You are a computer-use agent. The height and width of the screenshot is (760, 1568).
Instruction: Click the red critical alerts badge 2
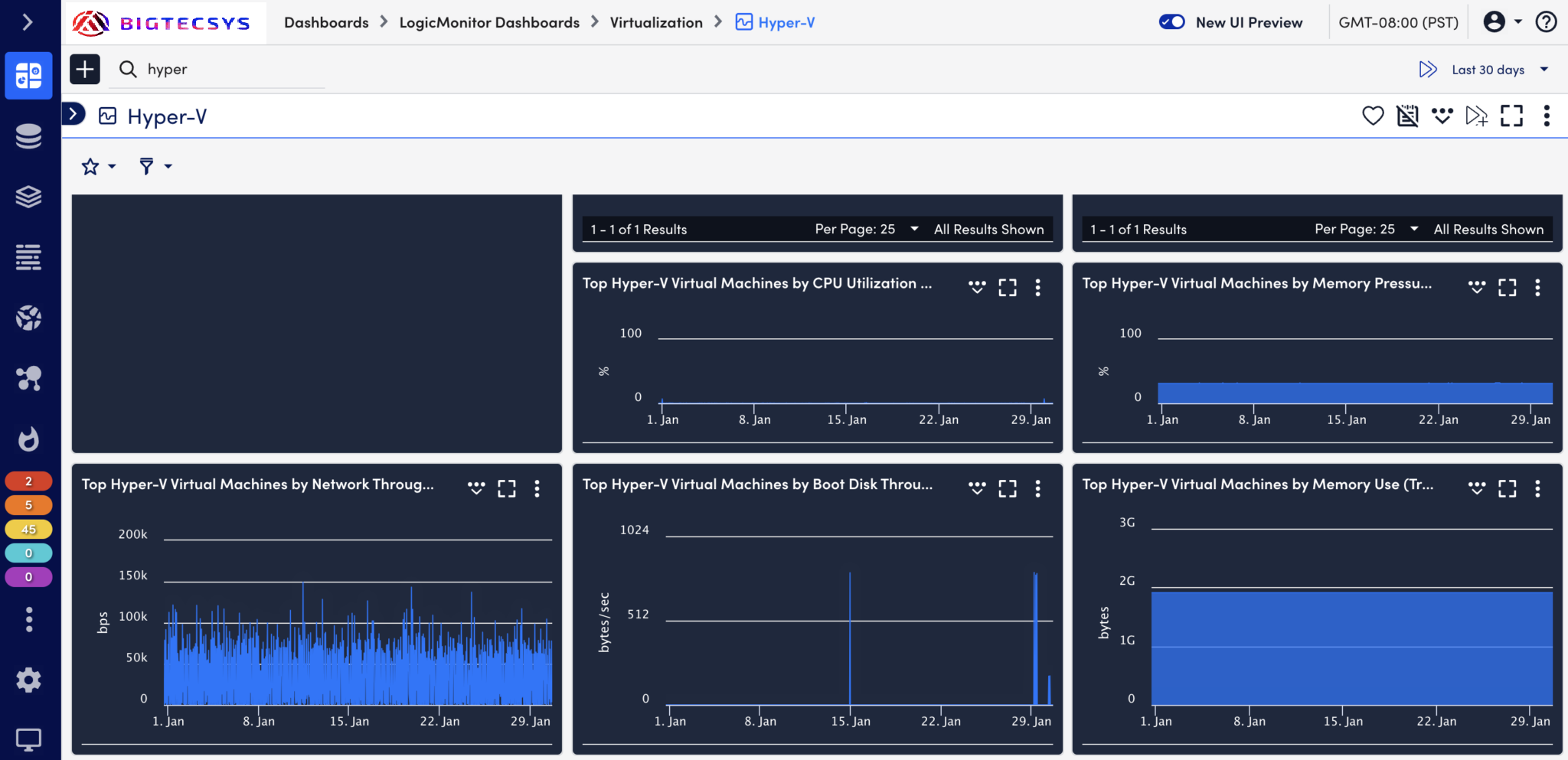tap(28, 481)
